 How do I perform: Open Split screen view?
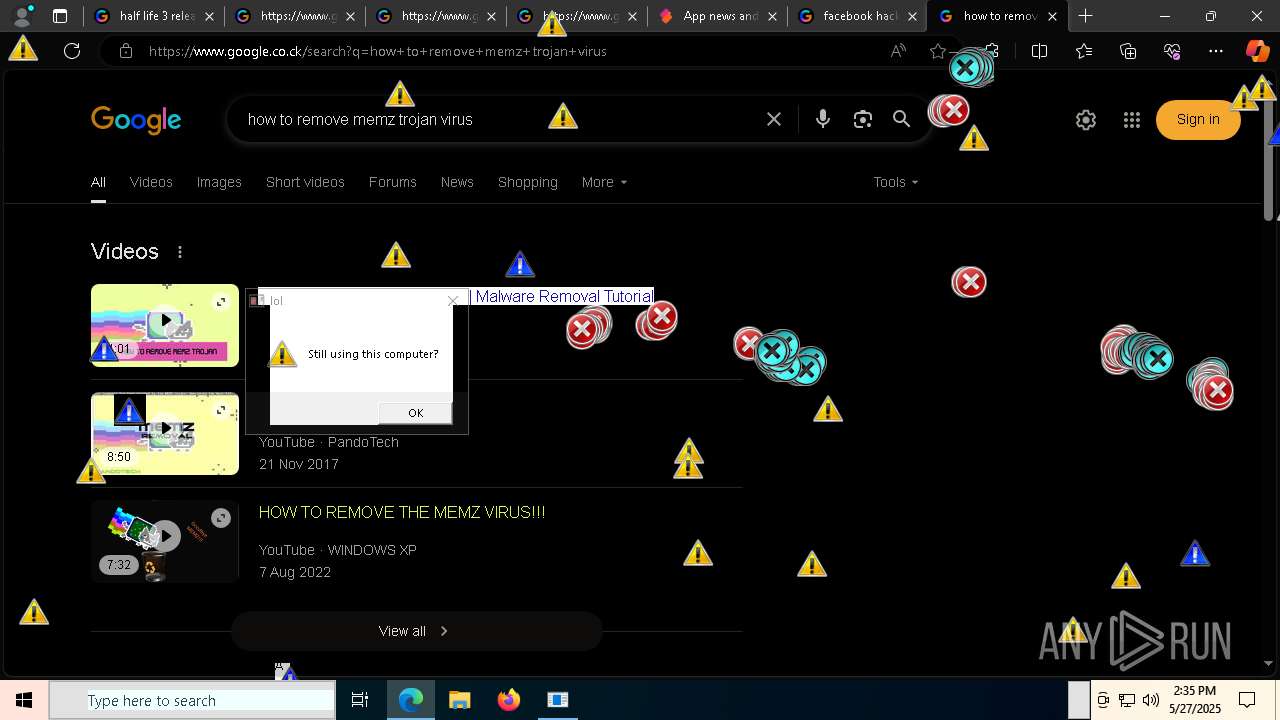tap(1039, 51)
